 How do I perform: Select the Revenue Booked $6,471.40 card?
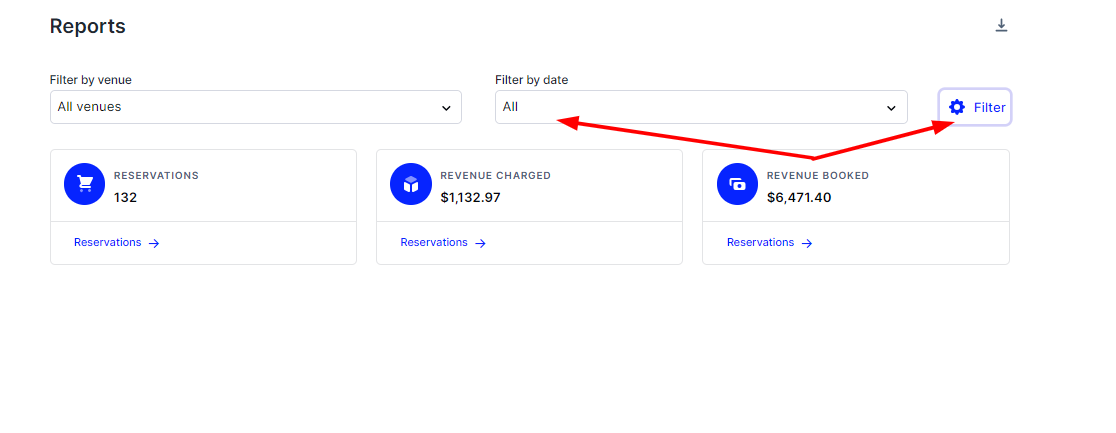856,207
